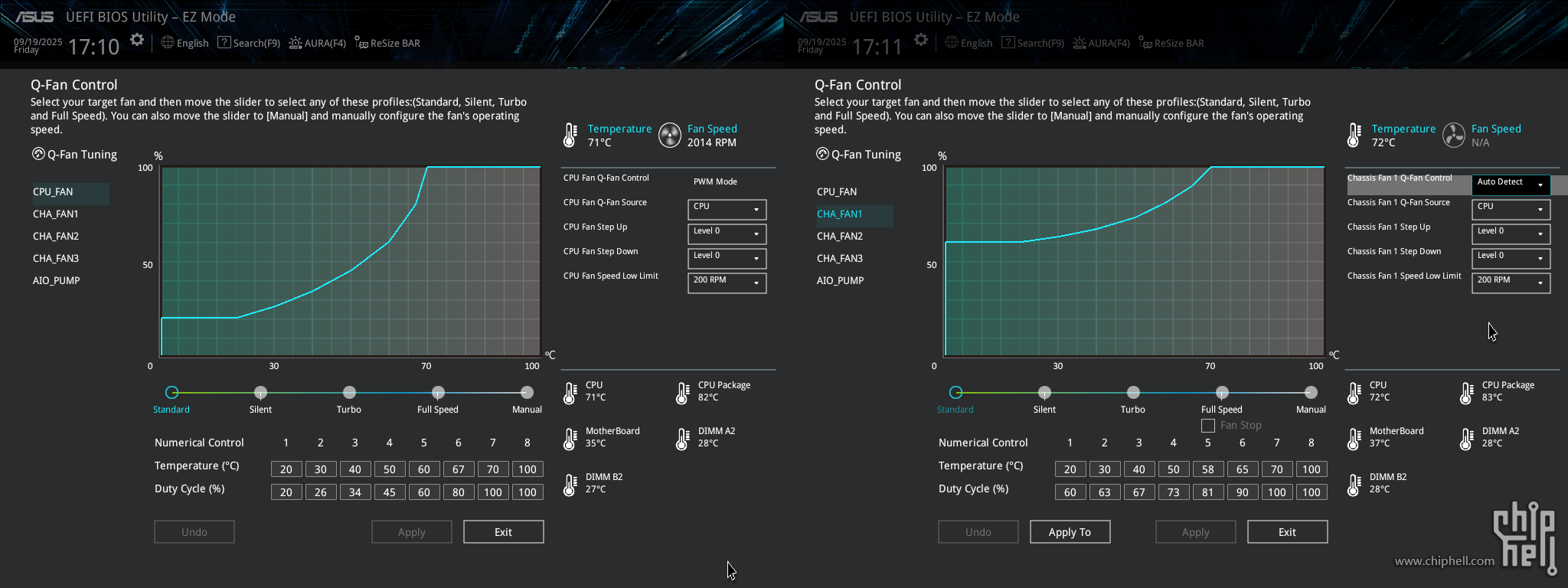Click the Apply To button
The image size is (1568, 588).
pyautogui.click(x=1070, y=532)
